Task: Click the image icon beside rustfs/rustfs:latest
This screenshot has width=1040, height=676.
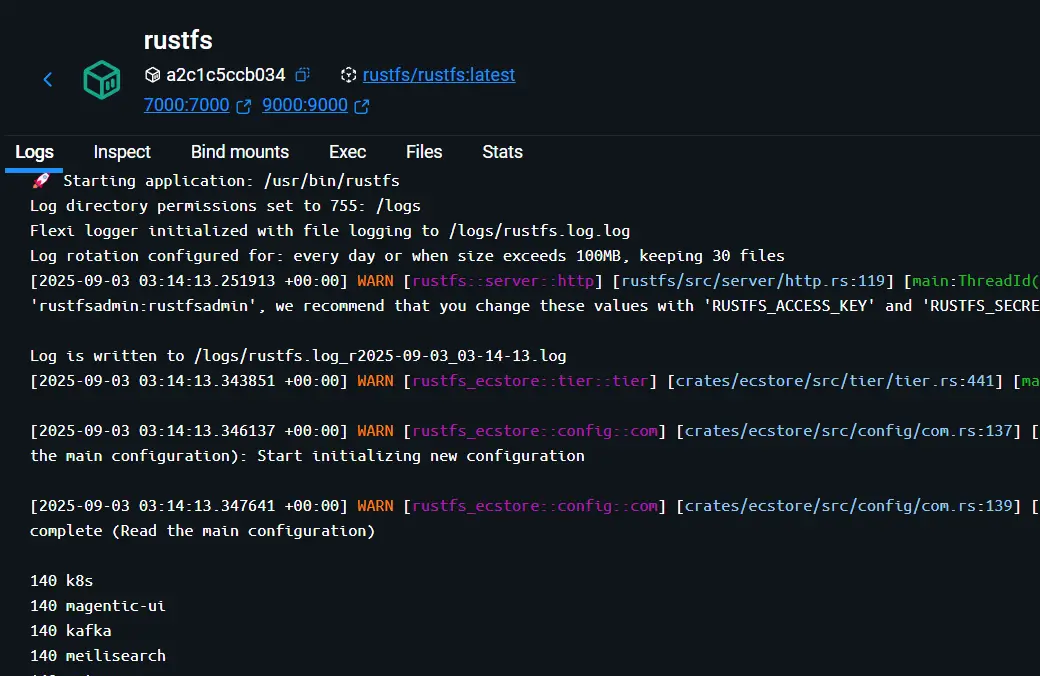Action: pos(348,75)
